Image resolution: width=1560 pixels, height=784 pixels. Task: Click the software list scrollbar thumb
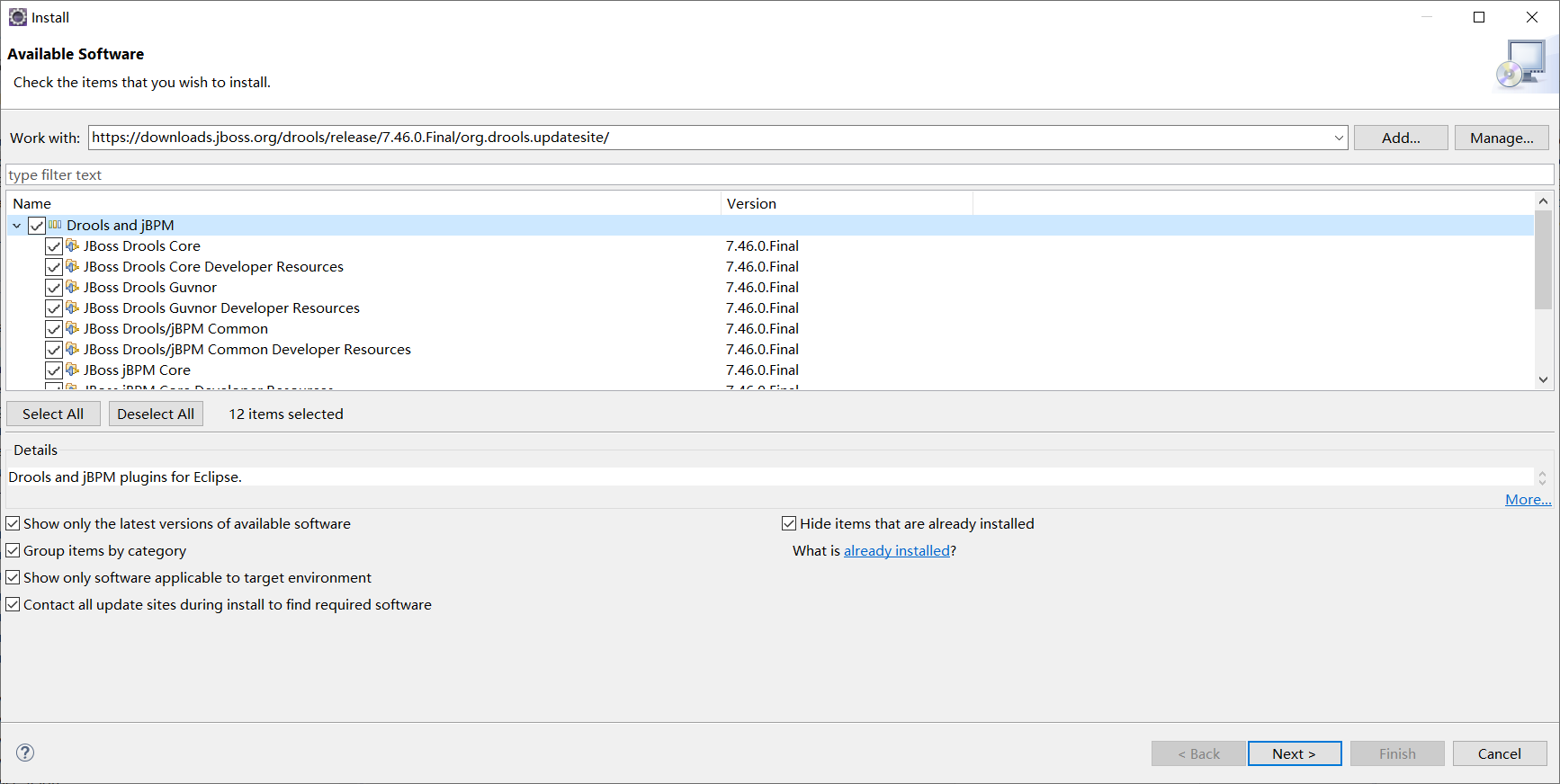click(x=1543, y=260)
